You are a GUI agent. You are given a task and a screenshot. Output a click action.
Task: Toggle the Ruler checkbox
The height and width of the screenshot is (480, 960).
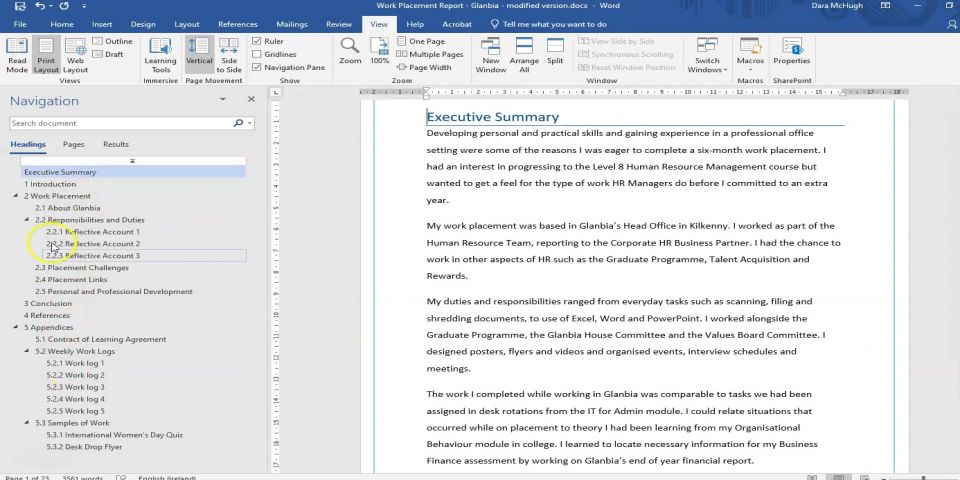pos(257,41)
